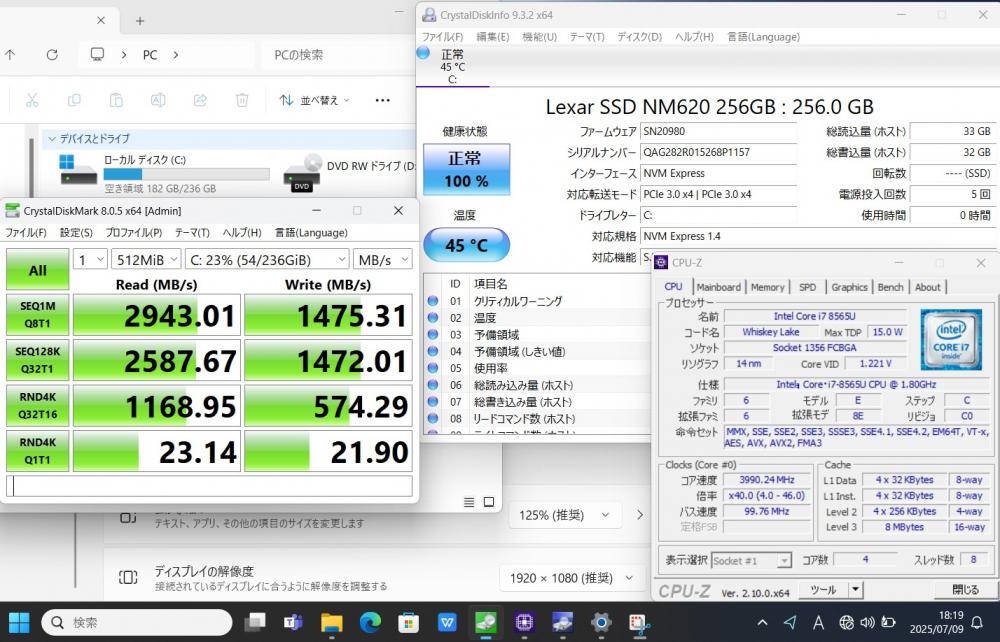
Task: Click the 正常 100 % health status button
Action: click(467, 169)
